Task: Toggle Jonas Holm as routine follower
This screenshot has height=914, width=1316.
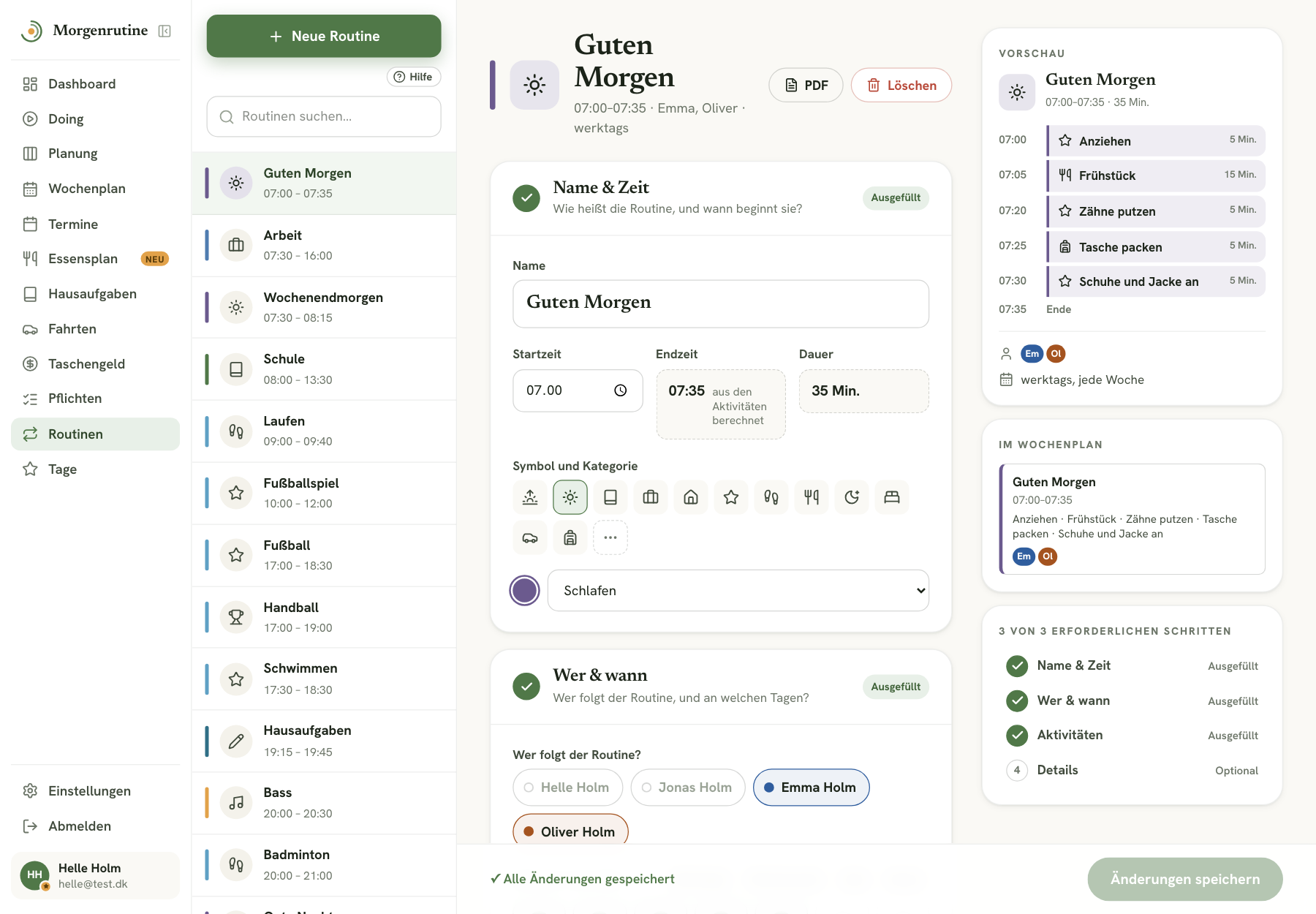Action: pyautogui.click(x=687, y=788)
